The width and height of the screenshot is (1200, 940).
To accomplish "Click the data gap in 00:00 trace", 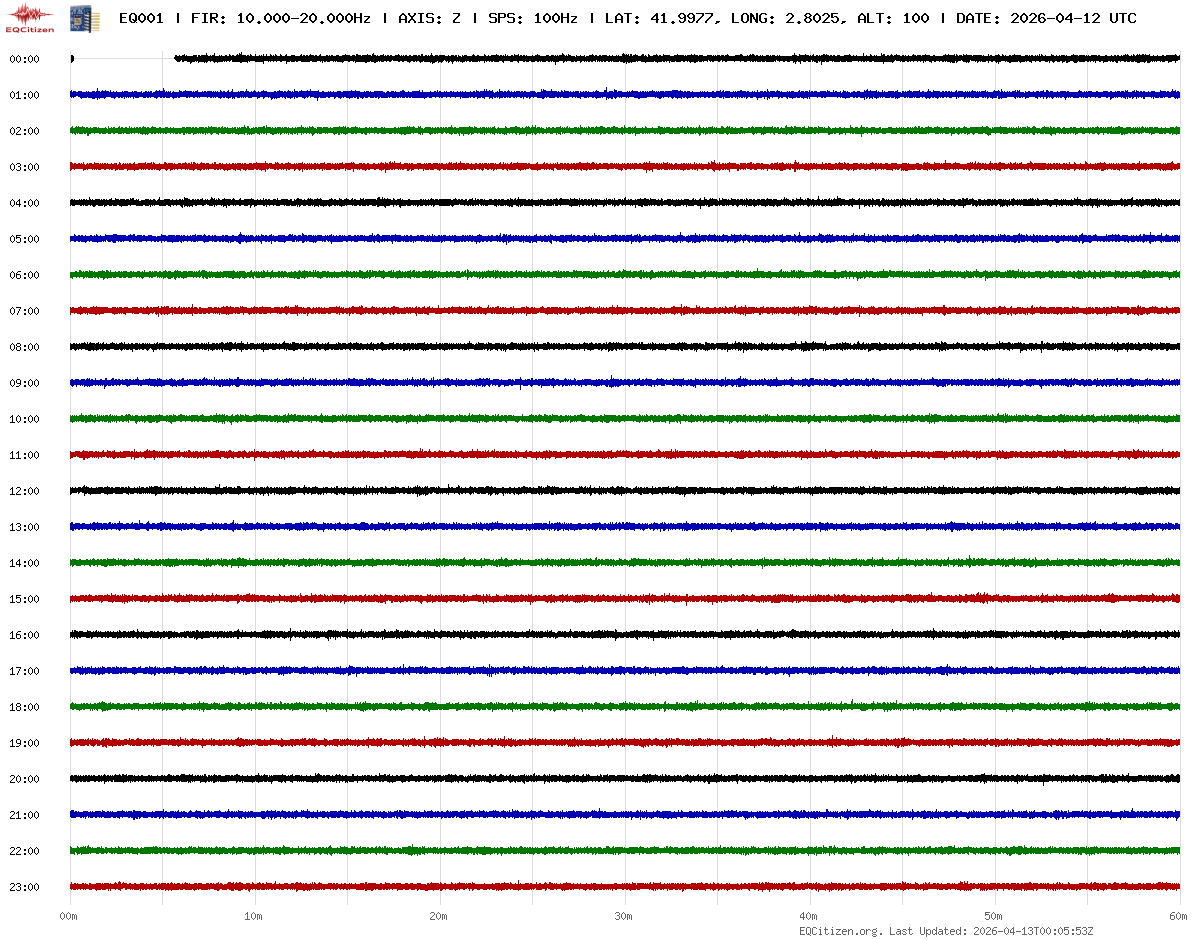I will pos(124,59).
